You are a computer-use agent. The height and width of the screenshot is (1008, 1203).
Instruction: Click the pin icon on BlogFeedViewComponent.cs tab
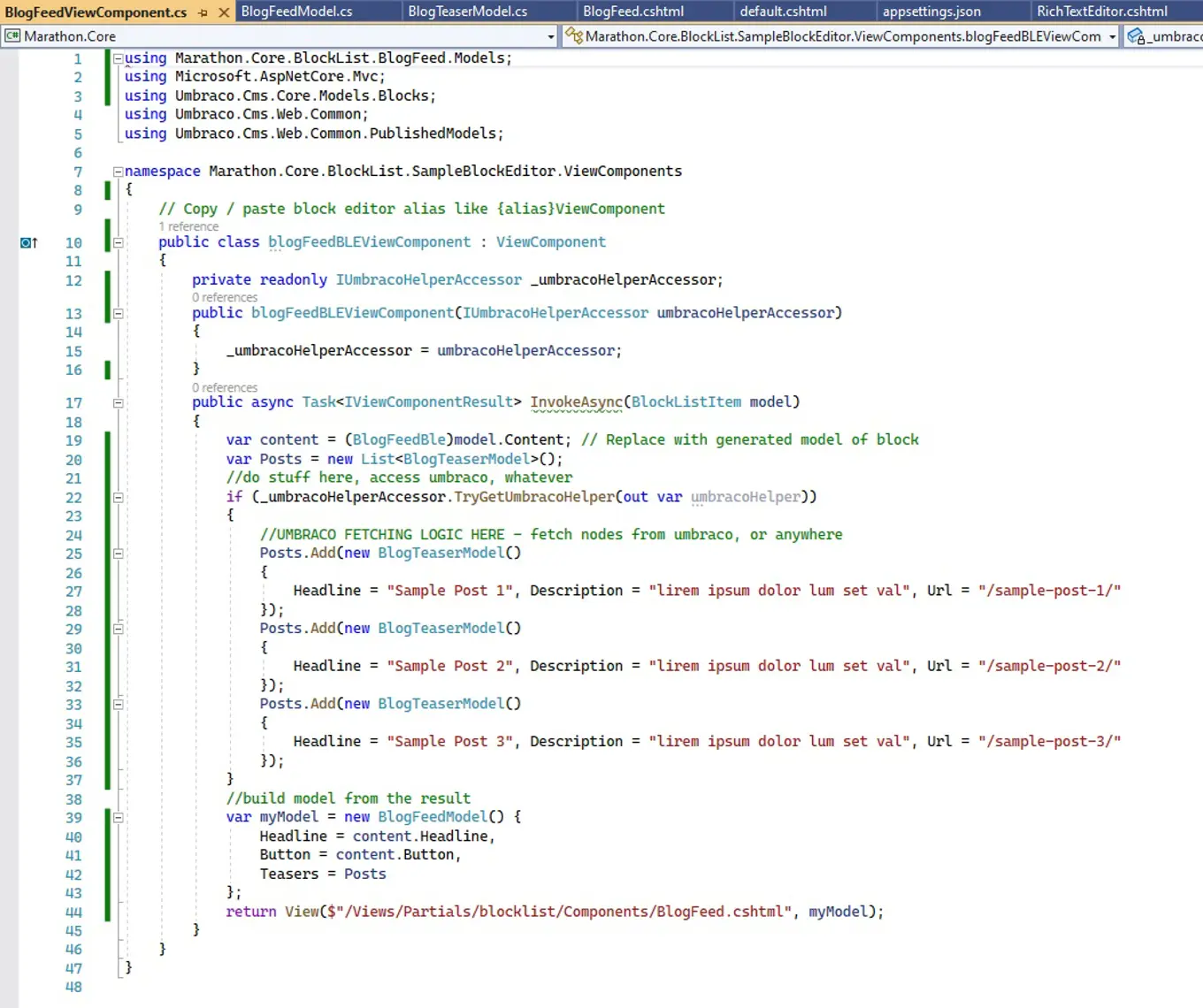(203, 12)
